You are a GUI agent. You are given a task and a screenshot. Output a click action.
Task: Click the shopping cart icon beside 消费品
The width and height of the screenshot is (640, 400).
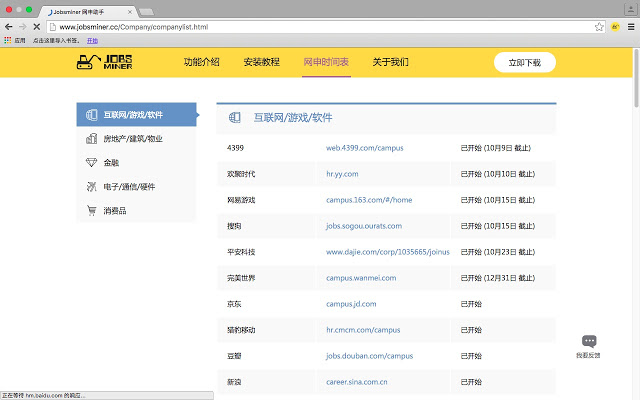click(x=91, y=211)
